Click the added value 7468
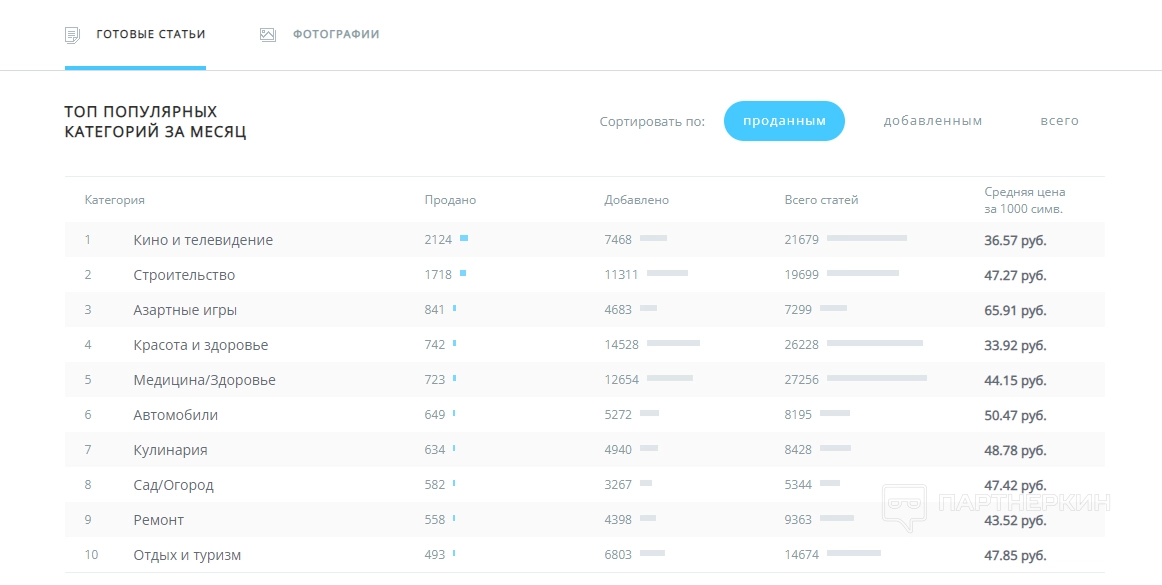The image size is (1162, 585). pyautogui.click(x=618, y=240)
